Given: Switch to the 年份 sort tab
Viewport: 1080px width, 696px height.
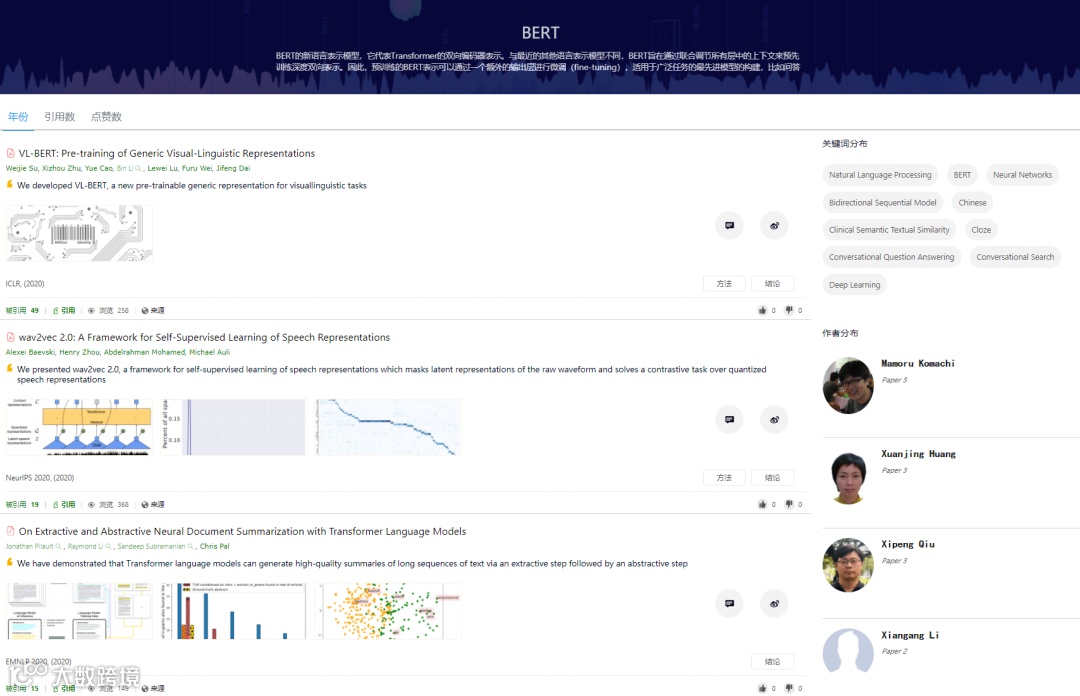Looking at the screenshot, I should click(x=18, y=116).
